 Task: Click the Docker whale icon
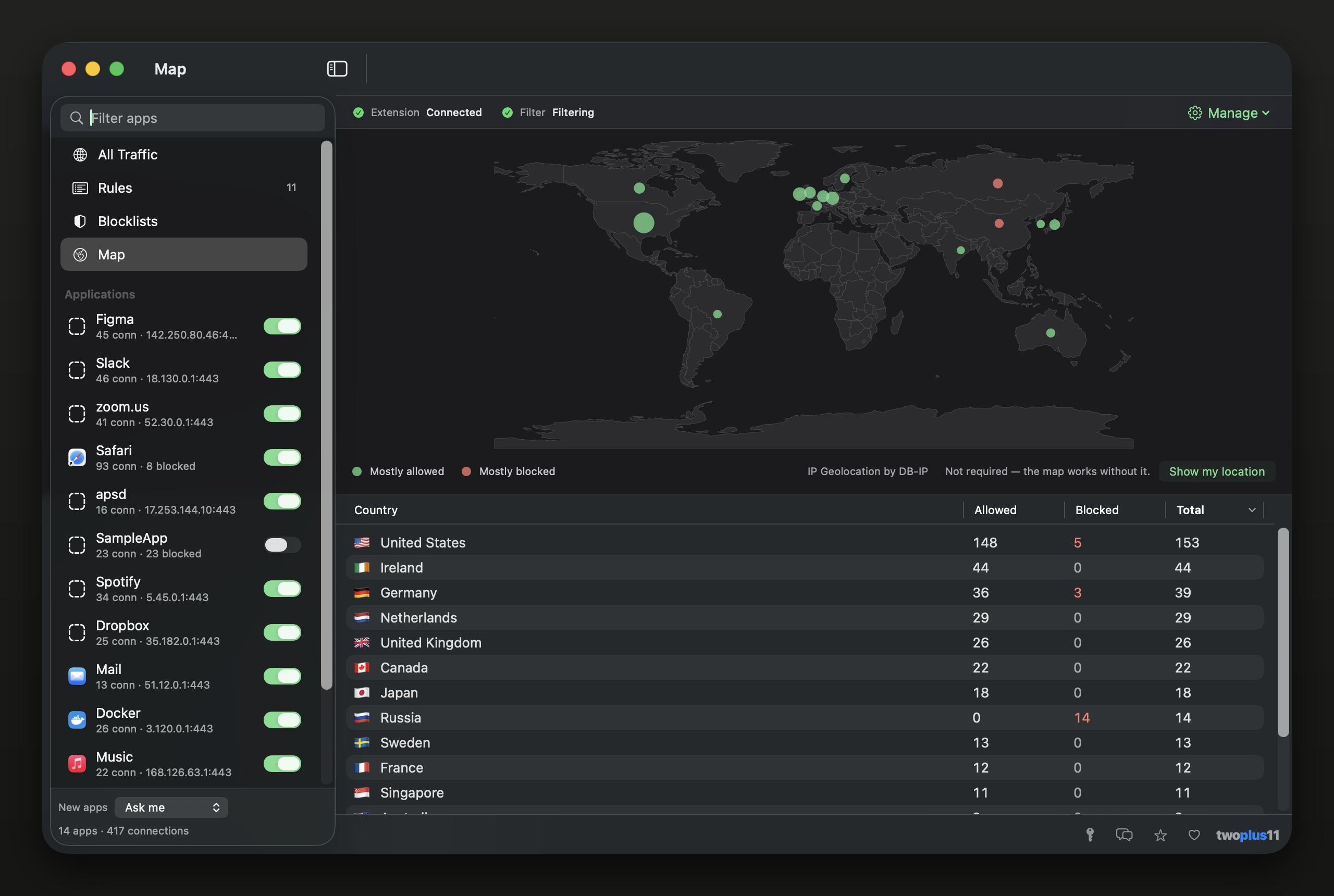(x=77, y=720)
